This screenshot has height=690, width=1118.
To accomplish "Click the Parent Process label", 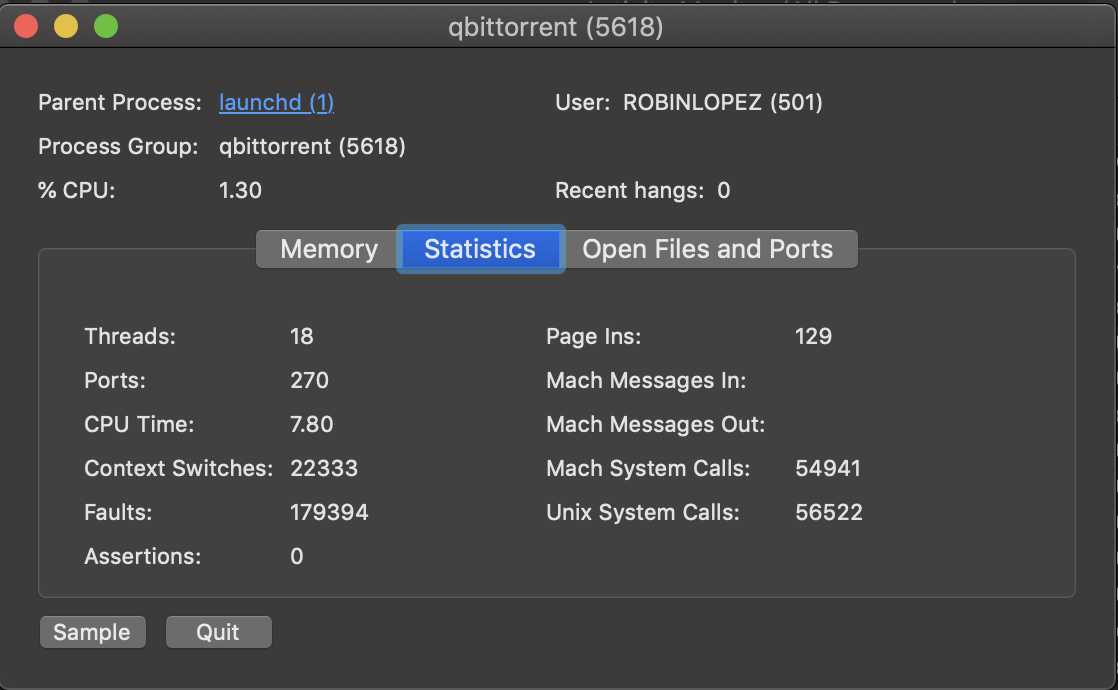I will [120, 103].
